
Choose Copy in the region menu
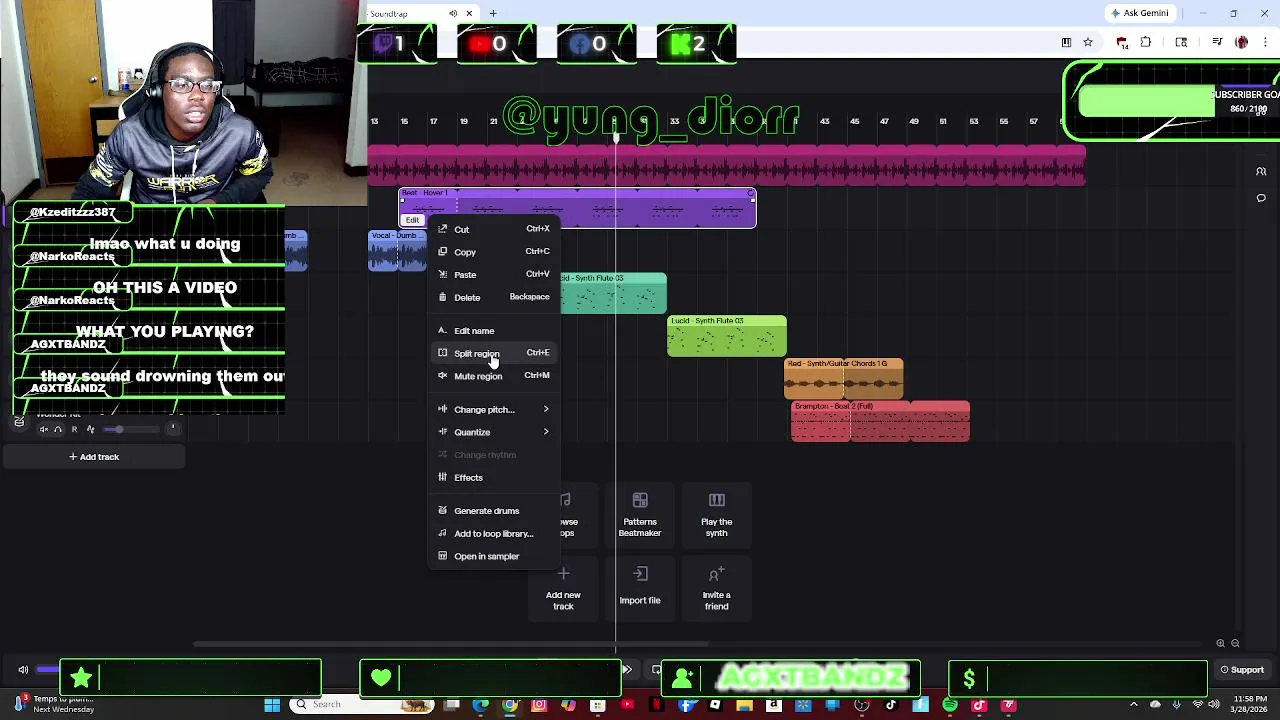pyautogui.click(x=494, y=252)
